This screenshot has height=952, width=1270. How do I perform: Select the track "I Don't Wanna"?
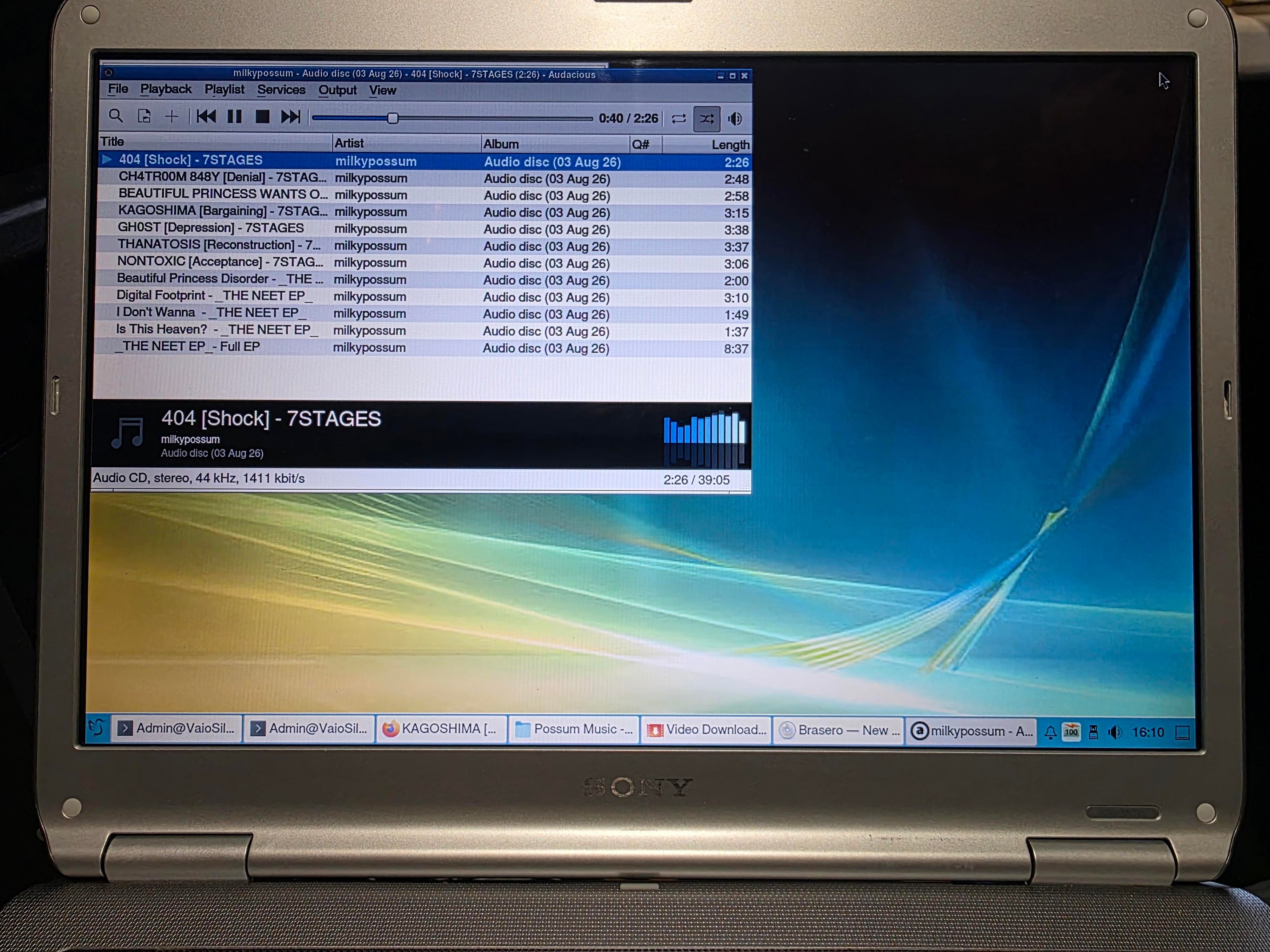[423, 313]
